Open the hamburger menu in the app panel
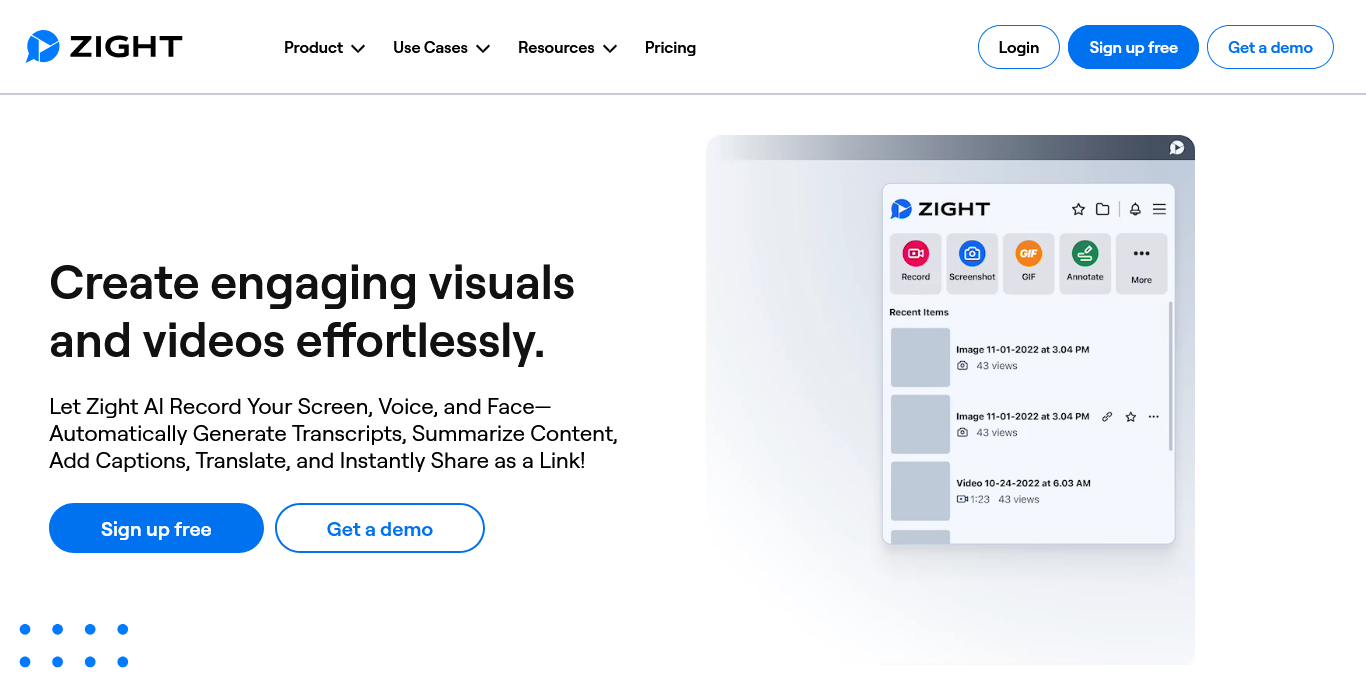This screenshot has height=683, width=1366. click(x=1159, y=209)
